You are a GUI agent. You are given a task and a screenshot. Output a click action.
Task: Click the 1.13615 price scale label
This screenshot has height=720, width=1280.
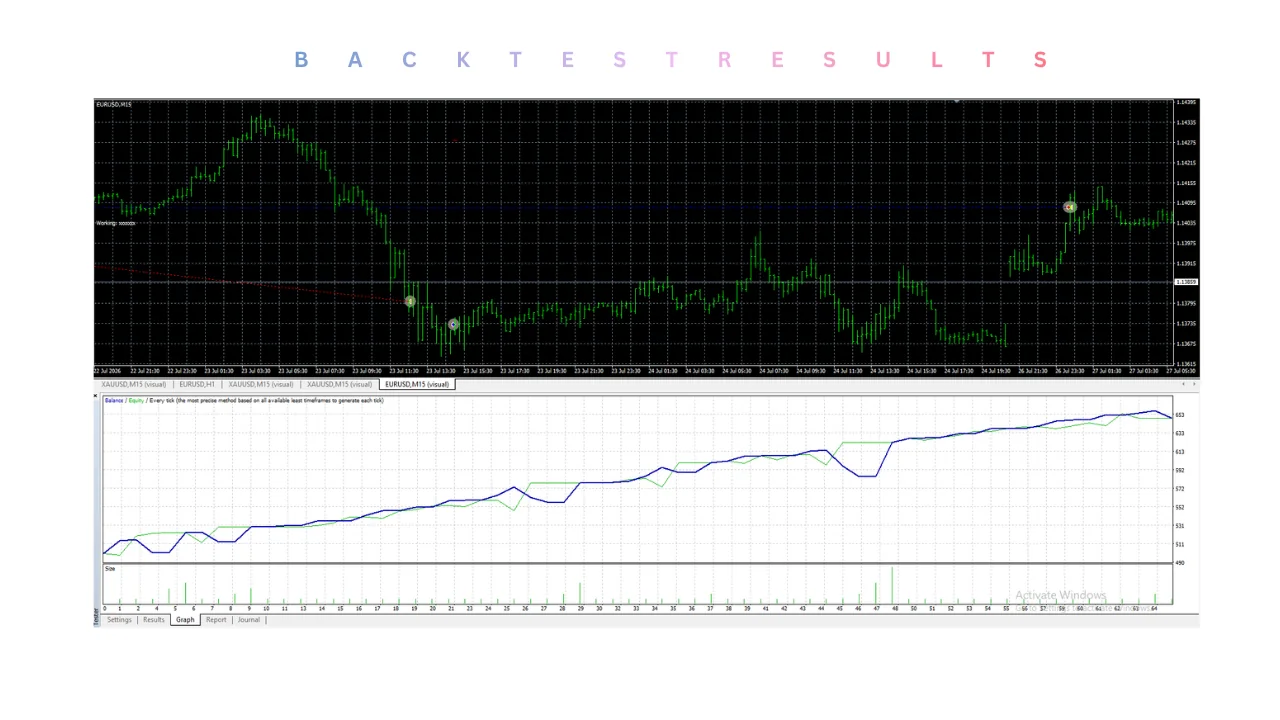(x=1186, y=364)
